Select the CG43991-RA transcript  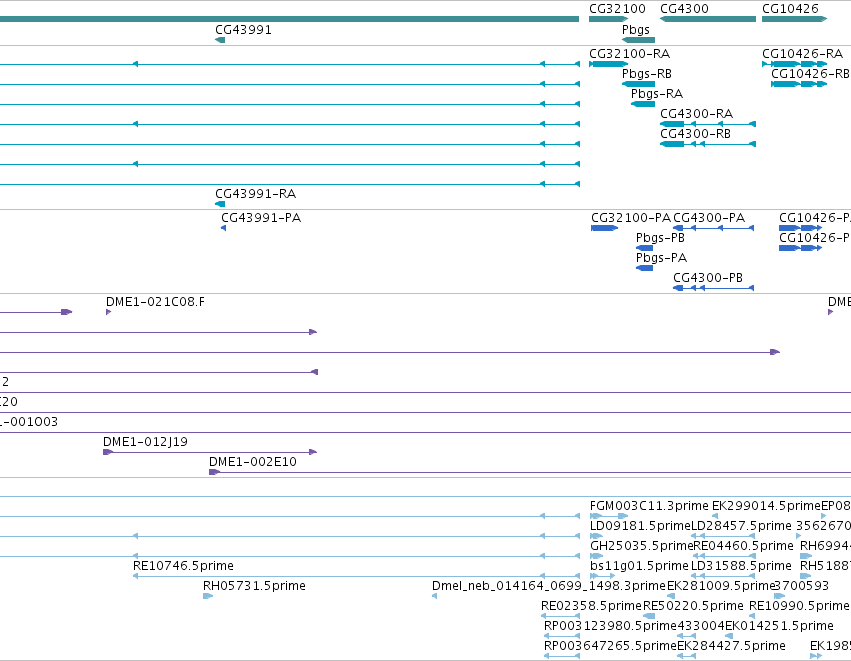220,204
